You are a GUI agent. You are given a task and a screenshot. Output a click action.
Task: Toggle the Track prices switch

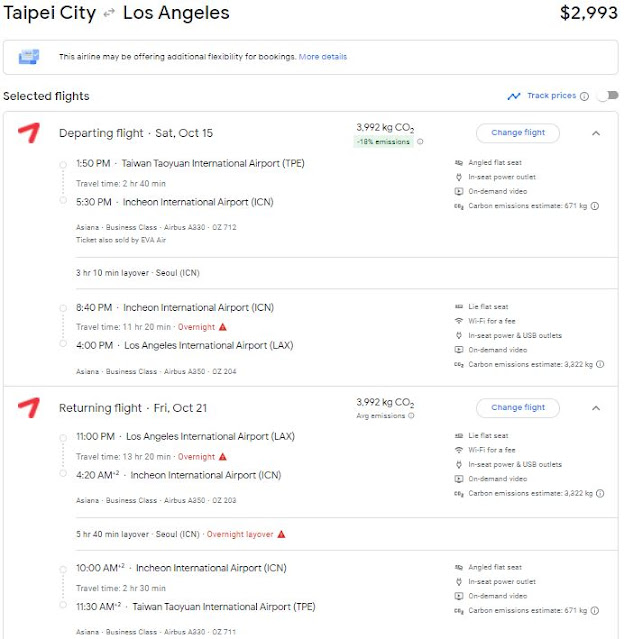606,96
